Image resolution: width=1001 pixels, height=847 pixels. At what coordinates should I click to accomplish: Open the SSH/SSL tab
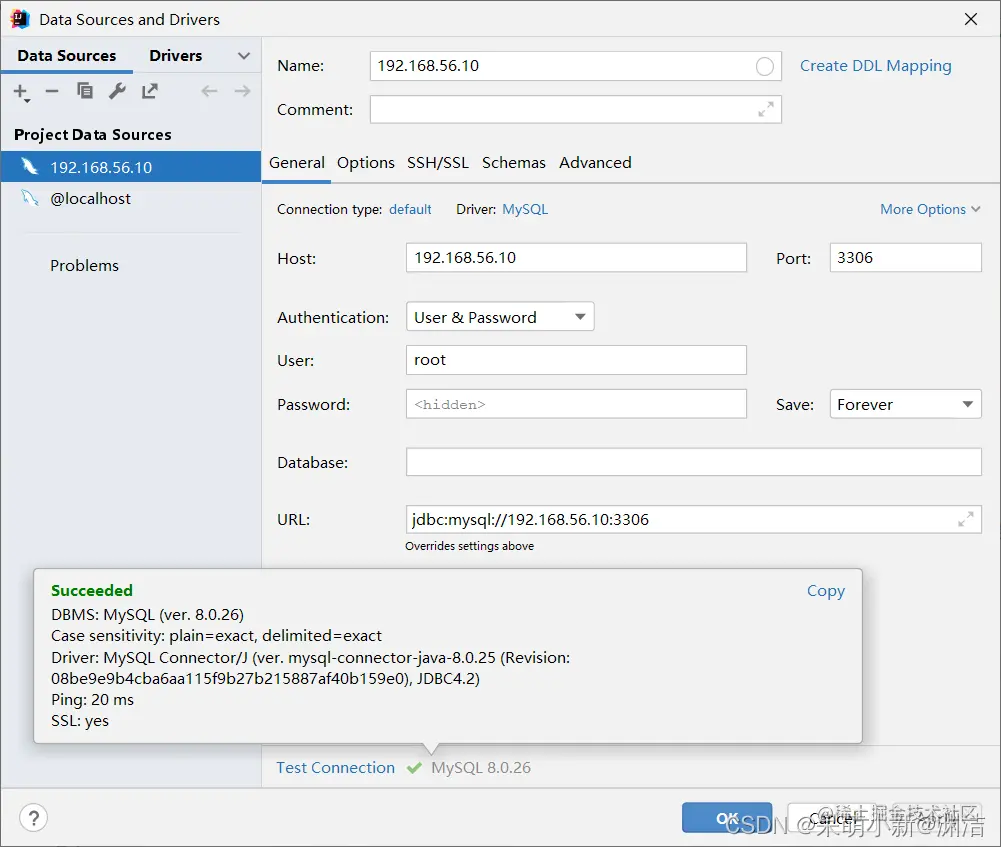[x=438, y=163]
